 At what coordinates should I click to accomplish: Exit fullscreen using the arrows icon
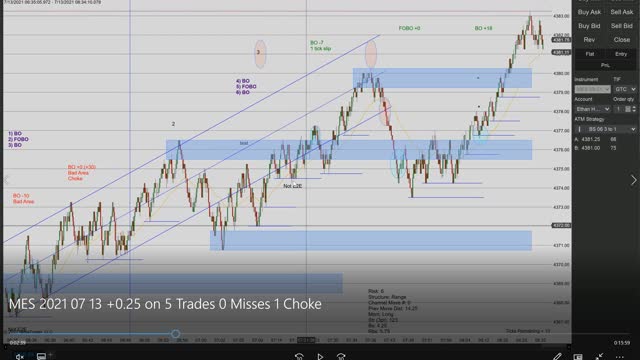[x=599, y=357]
